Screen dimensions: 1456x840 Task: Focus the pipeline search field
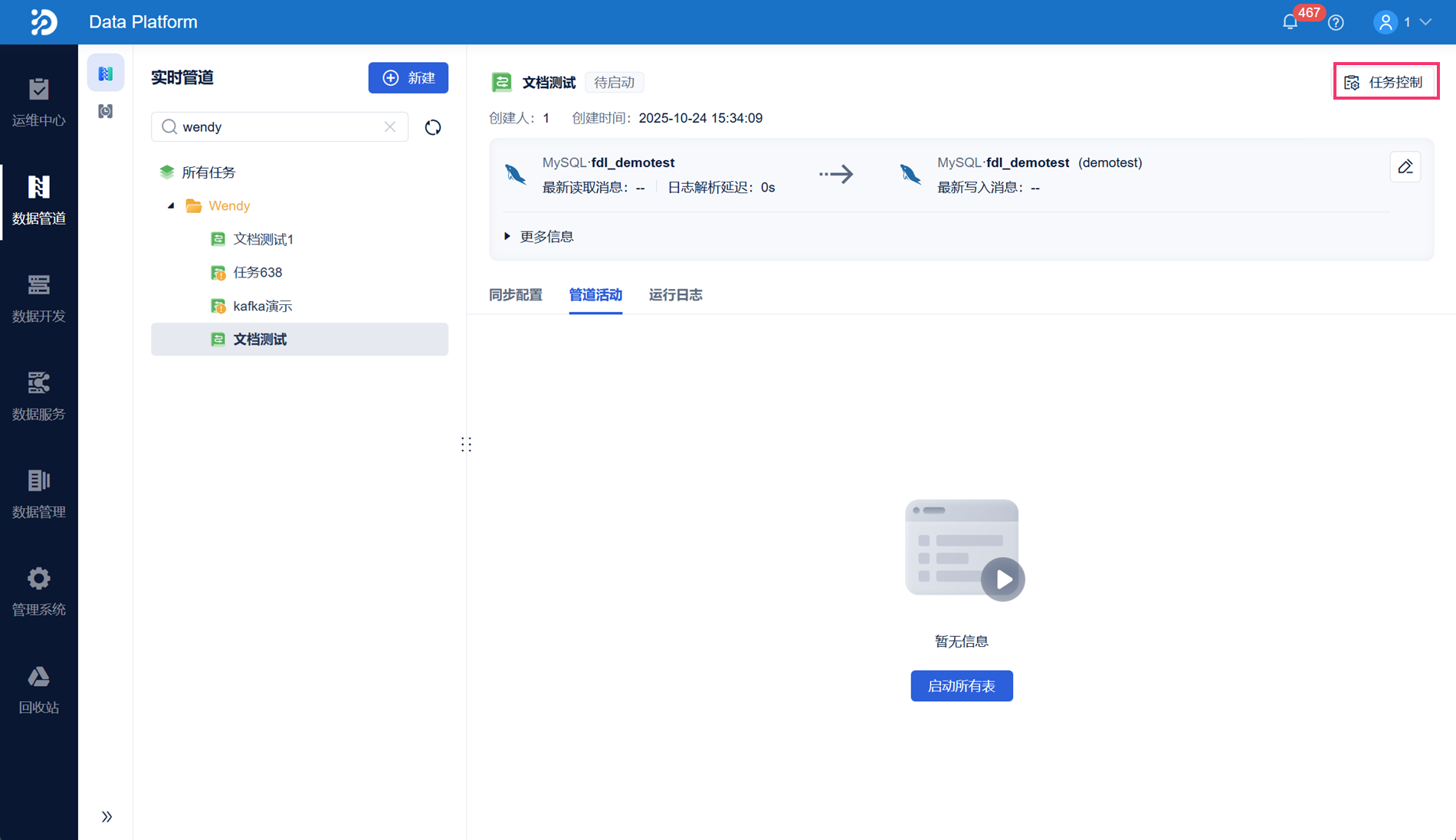click(x=279, y=126)
